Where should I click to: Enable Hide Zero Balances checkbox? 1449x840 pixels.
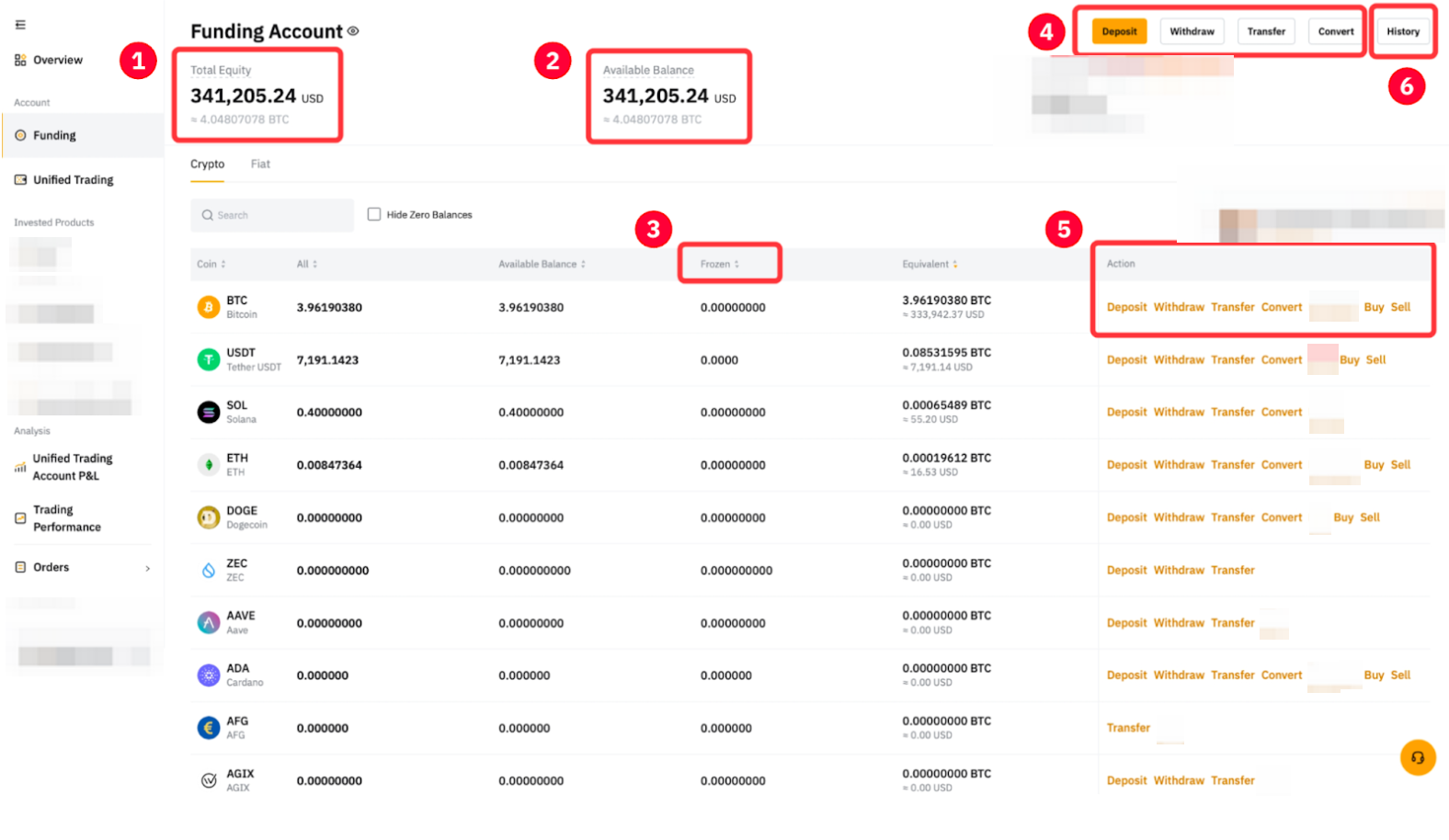pyautogui.click(x=374, y=214)
